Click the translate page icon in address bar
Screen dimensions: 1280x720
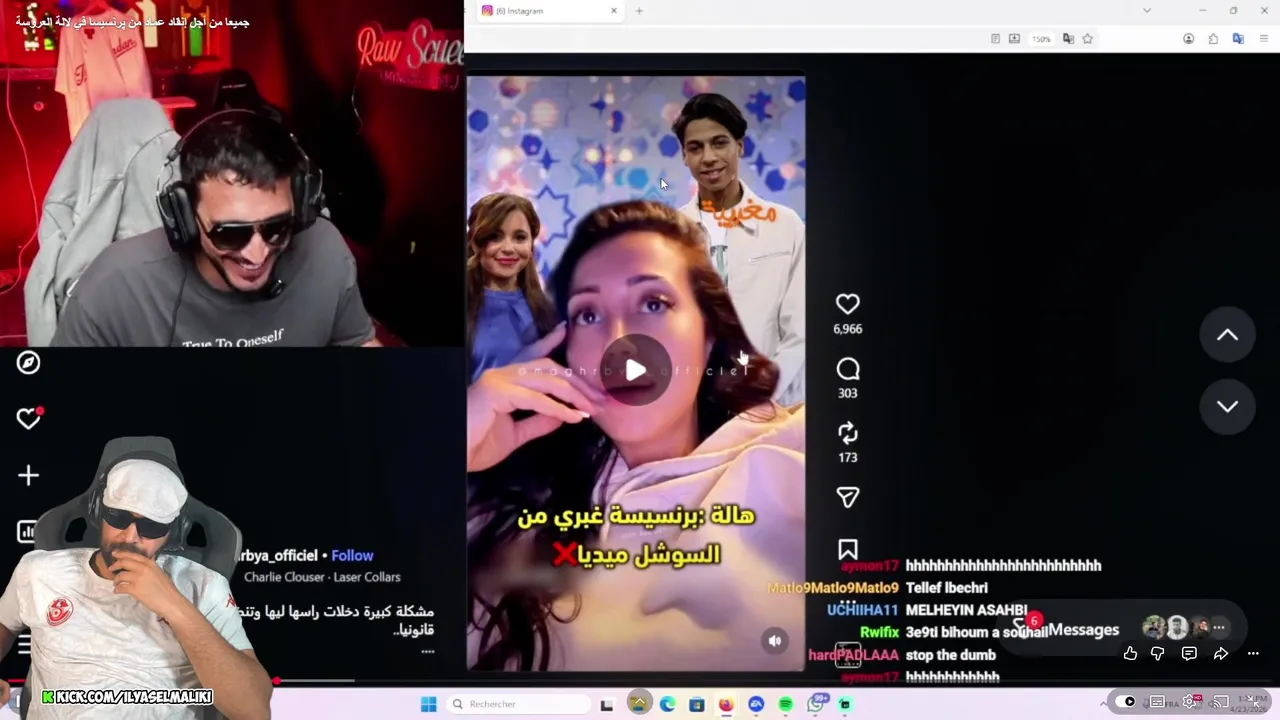click(1068, 39)
